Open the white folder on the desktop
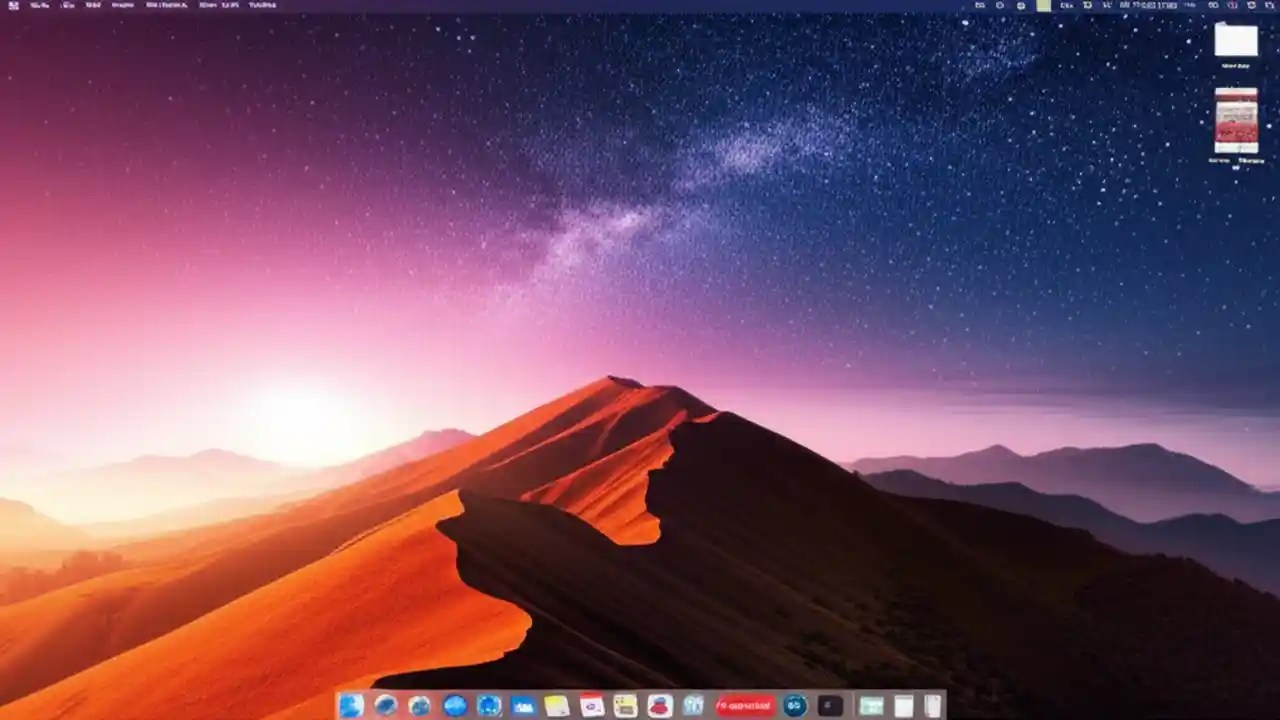Viewport: 1280px width, 720px height. (1236, 40)
